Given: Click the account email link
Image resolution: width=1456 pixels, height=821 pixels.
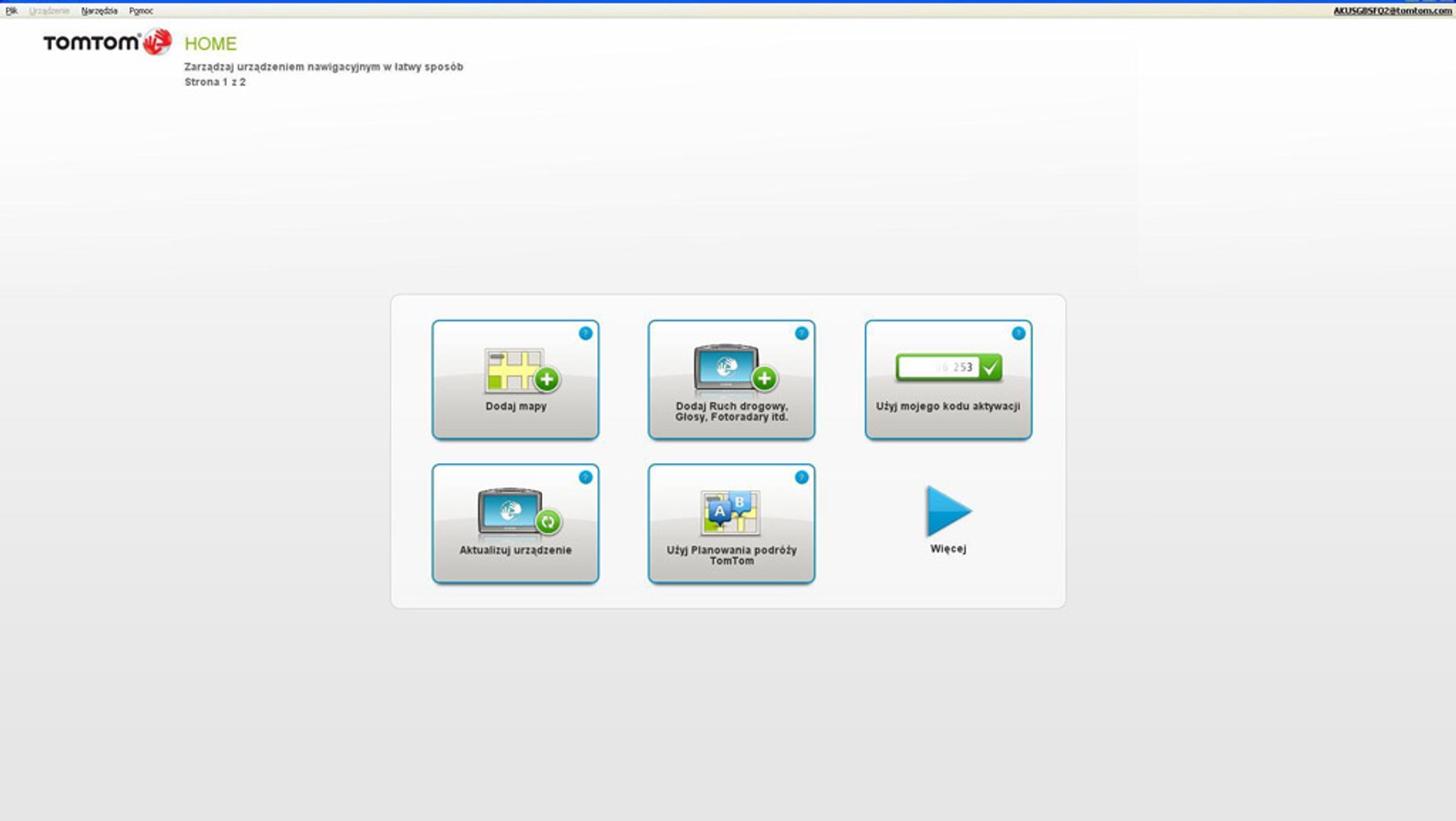Looking at the screenshot, I should (1392, 11).
